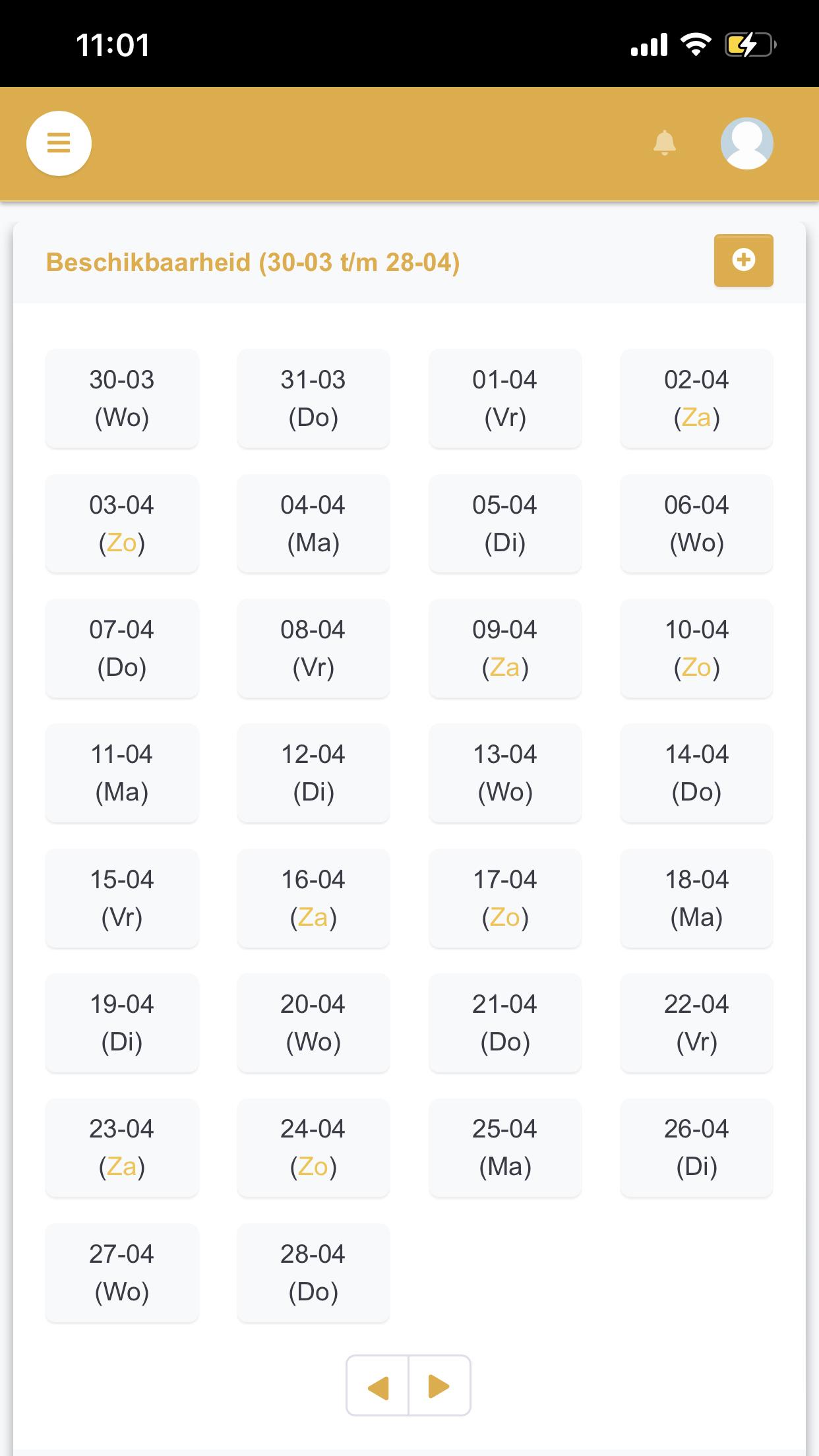Choose the 22-04 (Vr) day tile
The image size is (819, 1456).
(696, 1023)
